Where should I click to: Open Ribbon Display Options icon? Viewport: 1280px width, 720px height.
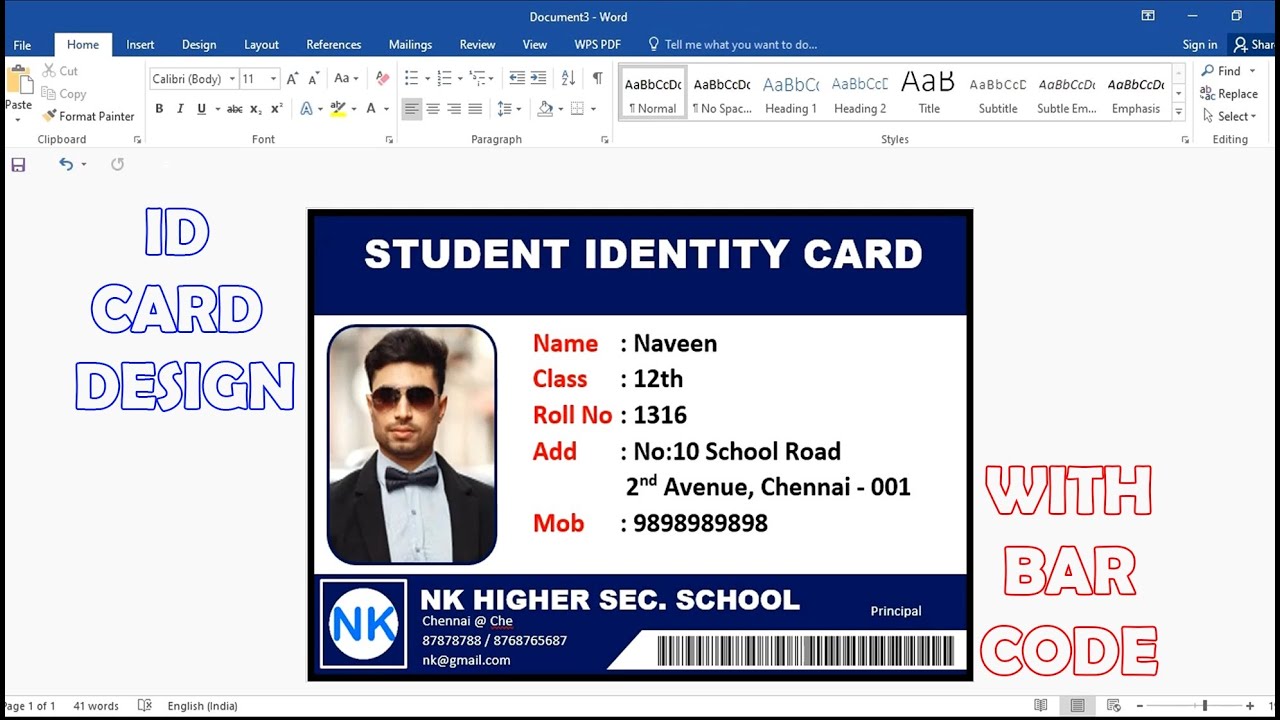(1148, 16)
